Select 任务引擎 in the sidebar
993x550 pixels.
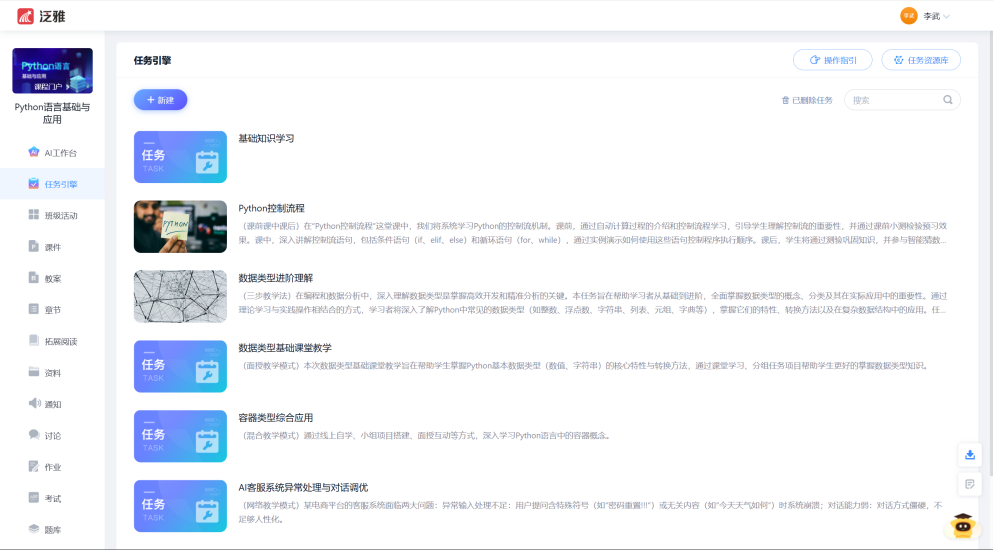[53, 184]
